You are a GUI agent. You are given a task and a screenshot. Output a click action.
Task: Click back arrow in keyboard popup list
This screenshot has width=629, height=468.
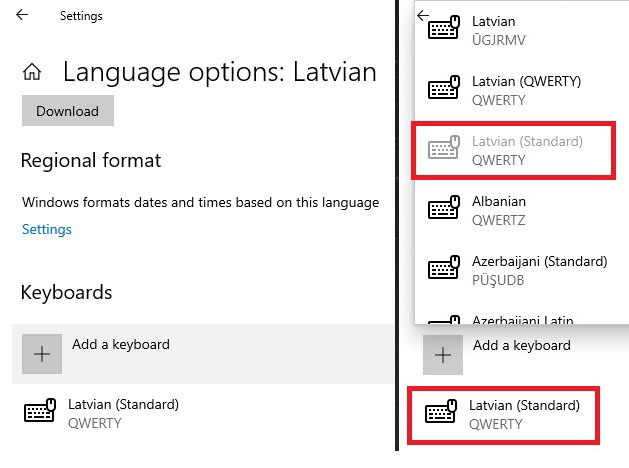(422, 15)
